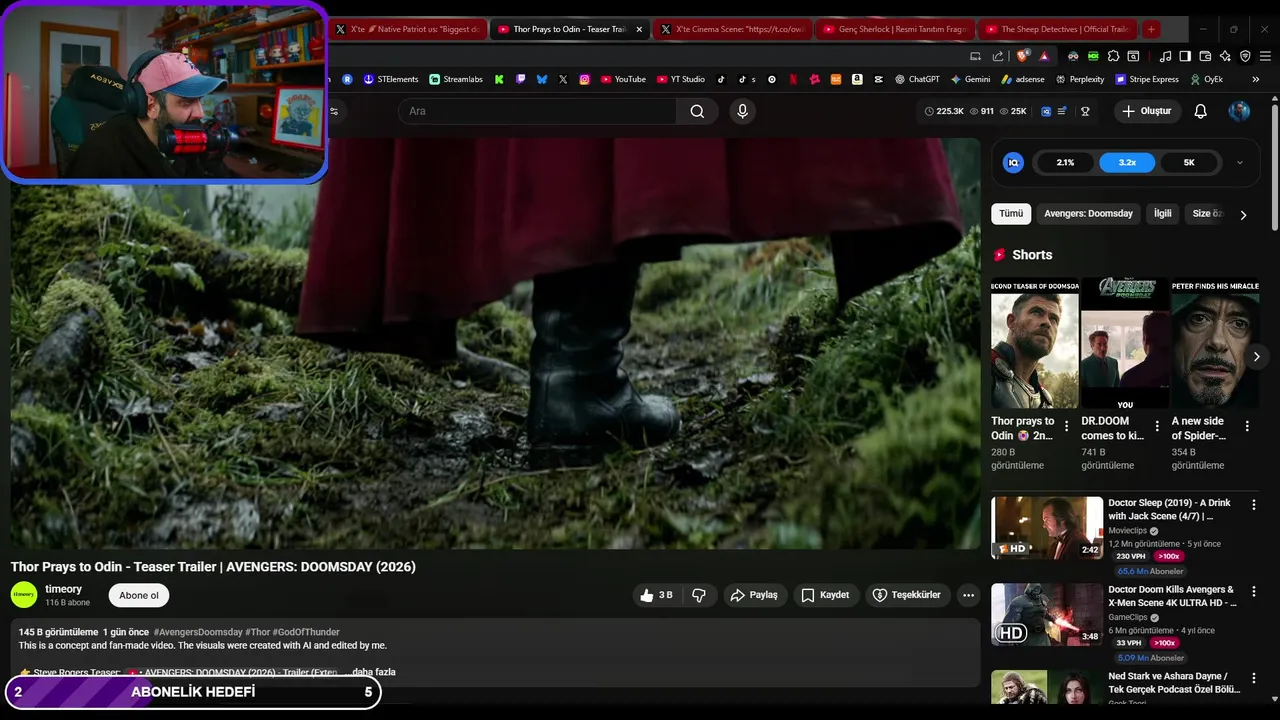The image size is (1280, 720).
Task: Open Stripe Express bookmark
Action: 1147,79
